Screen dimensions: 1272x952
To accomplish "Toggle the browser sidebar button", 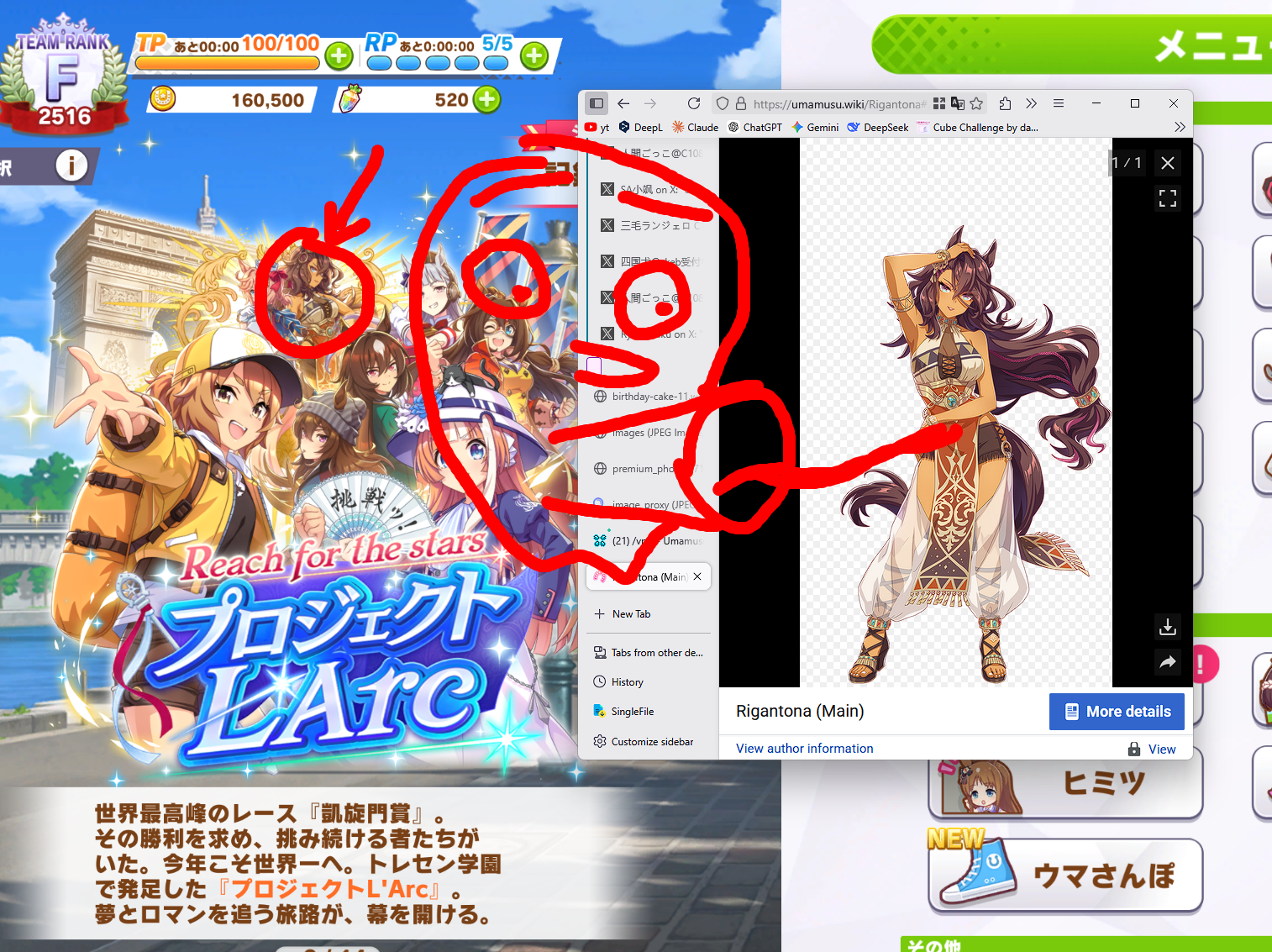I will coord(597,103).
